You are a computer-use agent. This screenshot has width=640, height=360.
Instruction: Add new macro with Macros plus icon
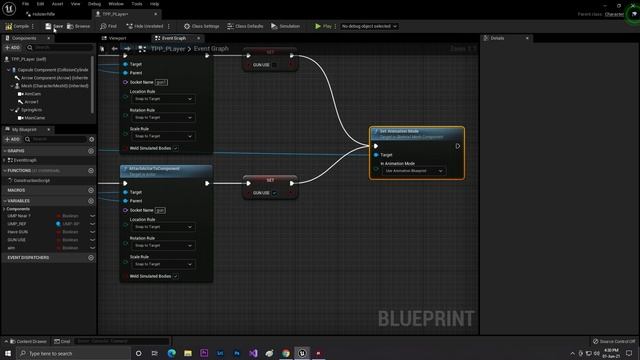coord(91,190)
